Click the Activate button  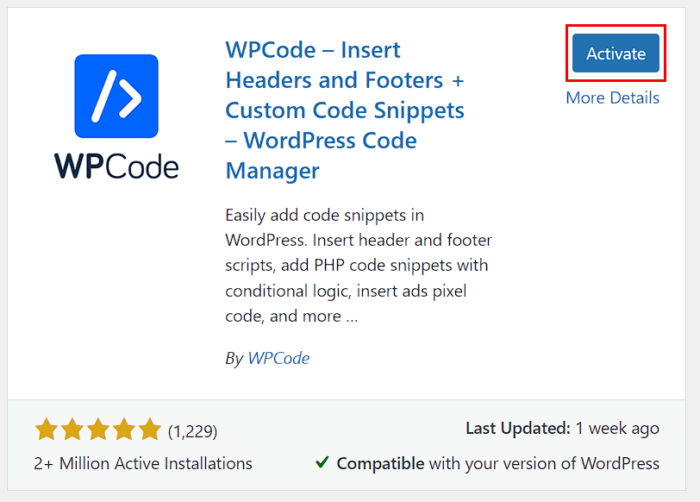(x=616, y=53)
